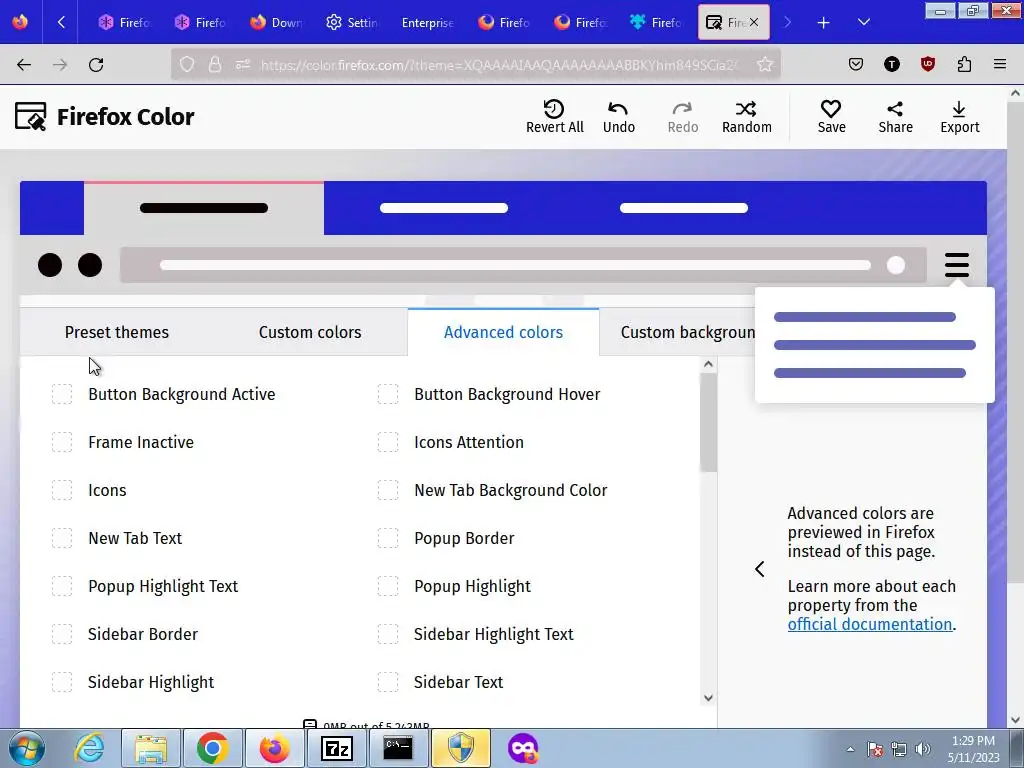Open the Extensions puzzle icon
Screen dimensions: 1024x768
(964, 64)
